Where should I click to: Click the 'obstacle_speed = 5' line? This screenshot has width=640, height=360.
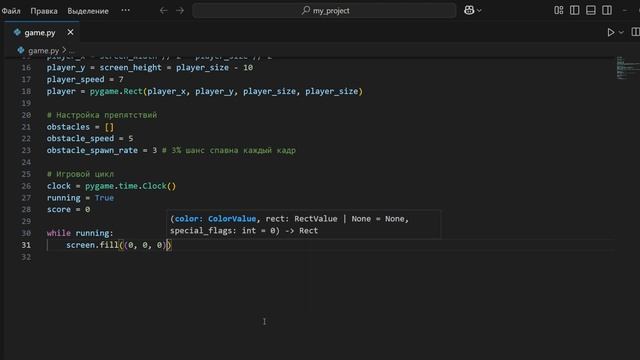(x=90, y=139)
